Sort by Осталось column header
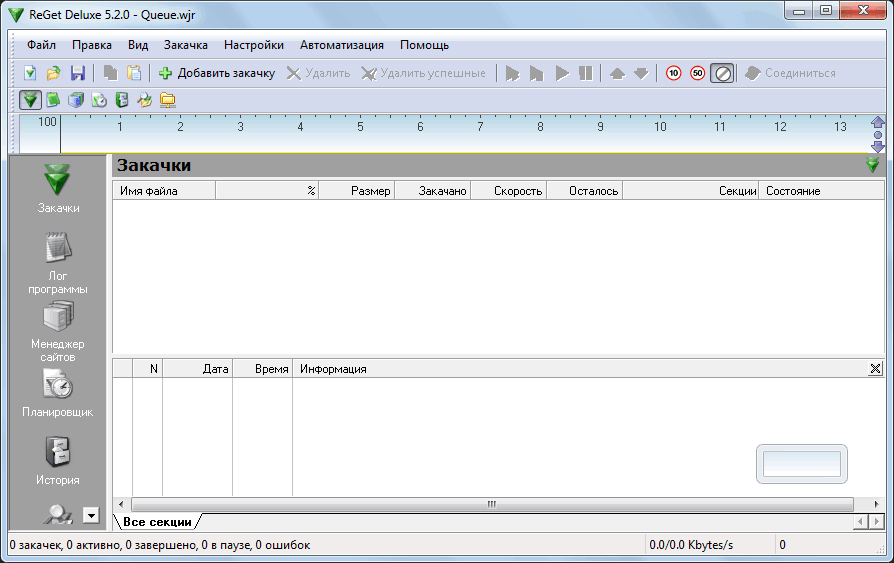 pos(584,191)
